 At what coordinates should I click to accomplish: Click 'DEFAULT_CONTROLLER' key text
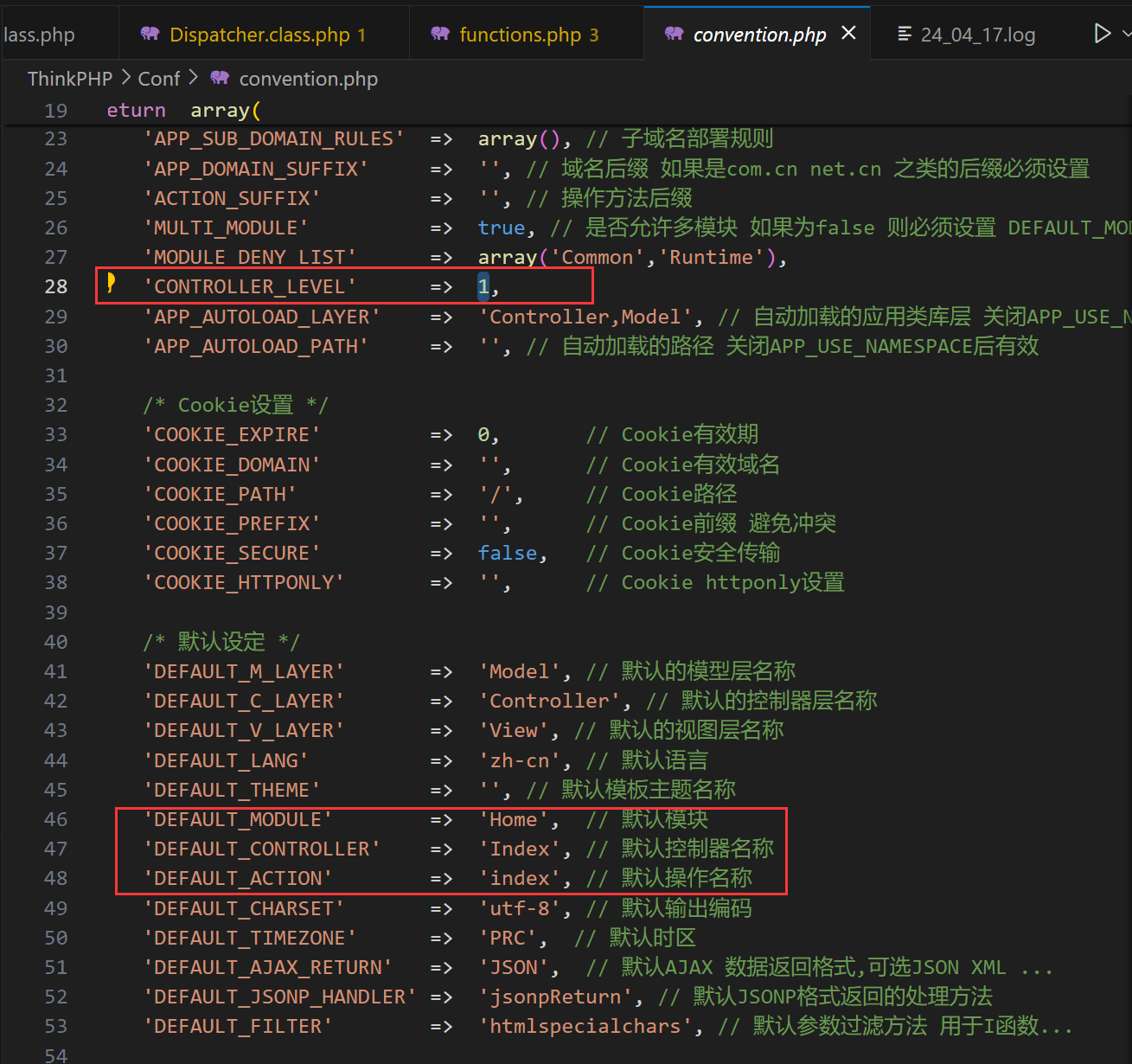pyautogui.click(x=262, y=849)
